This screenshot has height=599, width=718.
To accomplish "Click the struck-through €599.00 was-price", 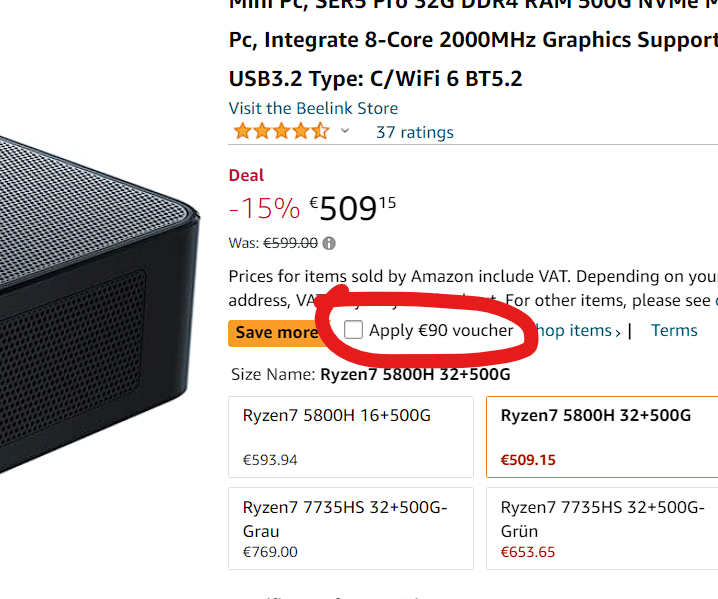I will [290, 243].
